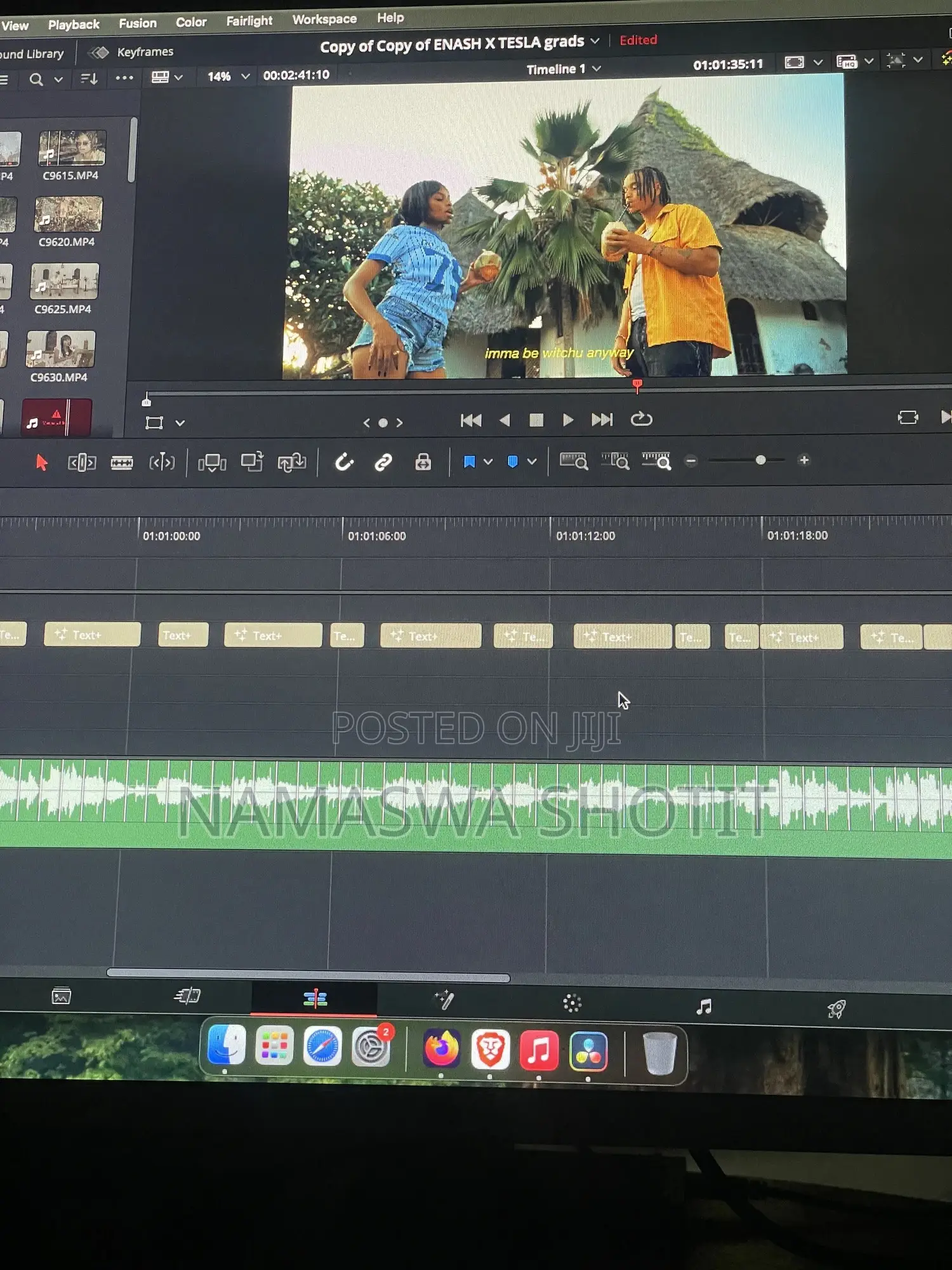
Task: Toggle linked selection
Action: 383,462
